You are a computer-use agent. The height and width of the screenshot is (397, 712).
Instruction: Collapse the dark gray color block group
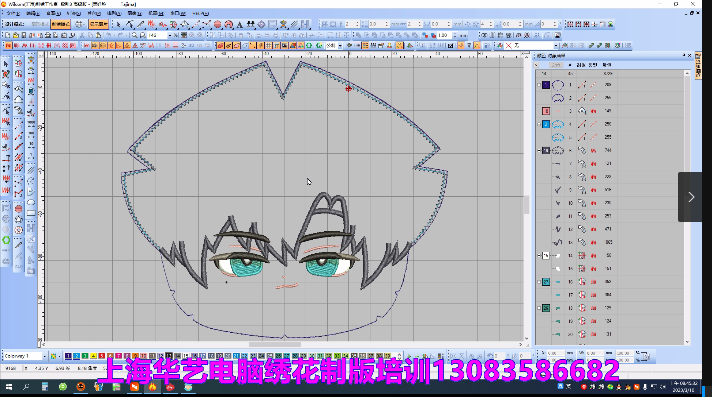539,150
